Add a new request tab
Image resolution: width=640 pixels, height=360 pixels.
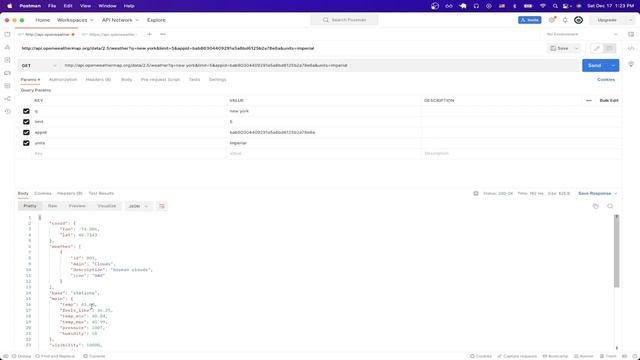pos(149,34)
